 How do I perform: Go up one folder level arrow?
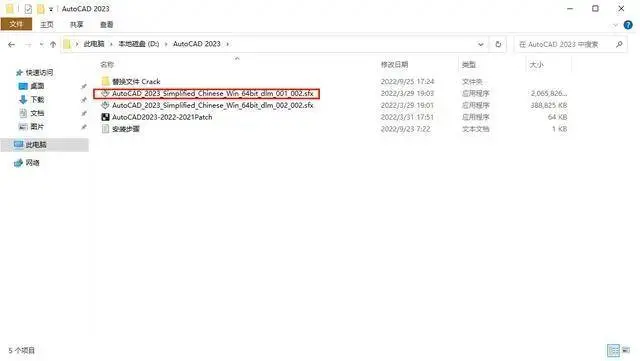click(53, 44)
